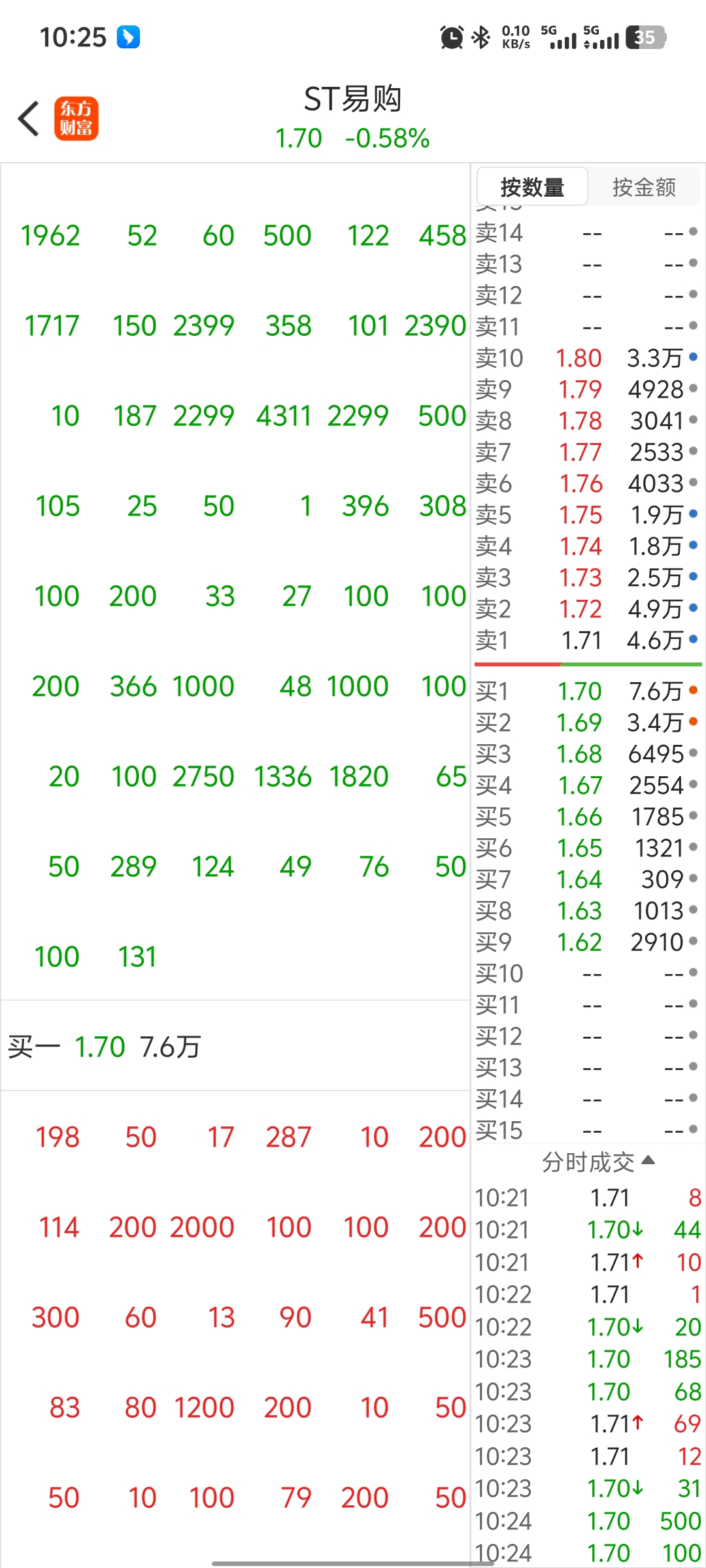Select the 卖10 price 1.80
The width and height of the screenshot is (706, 1568).
[579, 358]
